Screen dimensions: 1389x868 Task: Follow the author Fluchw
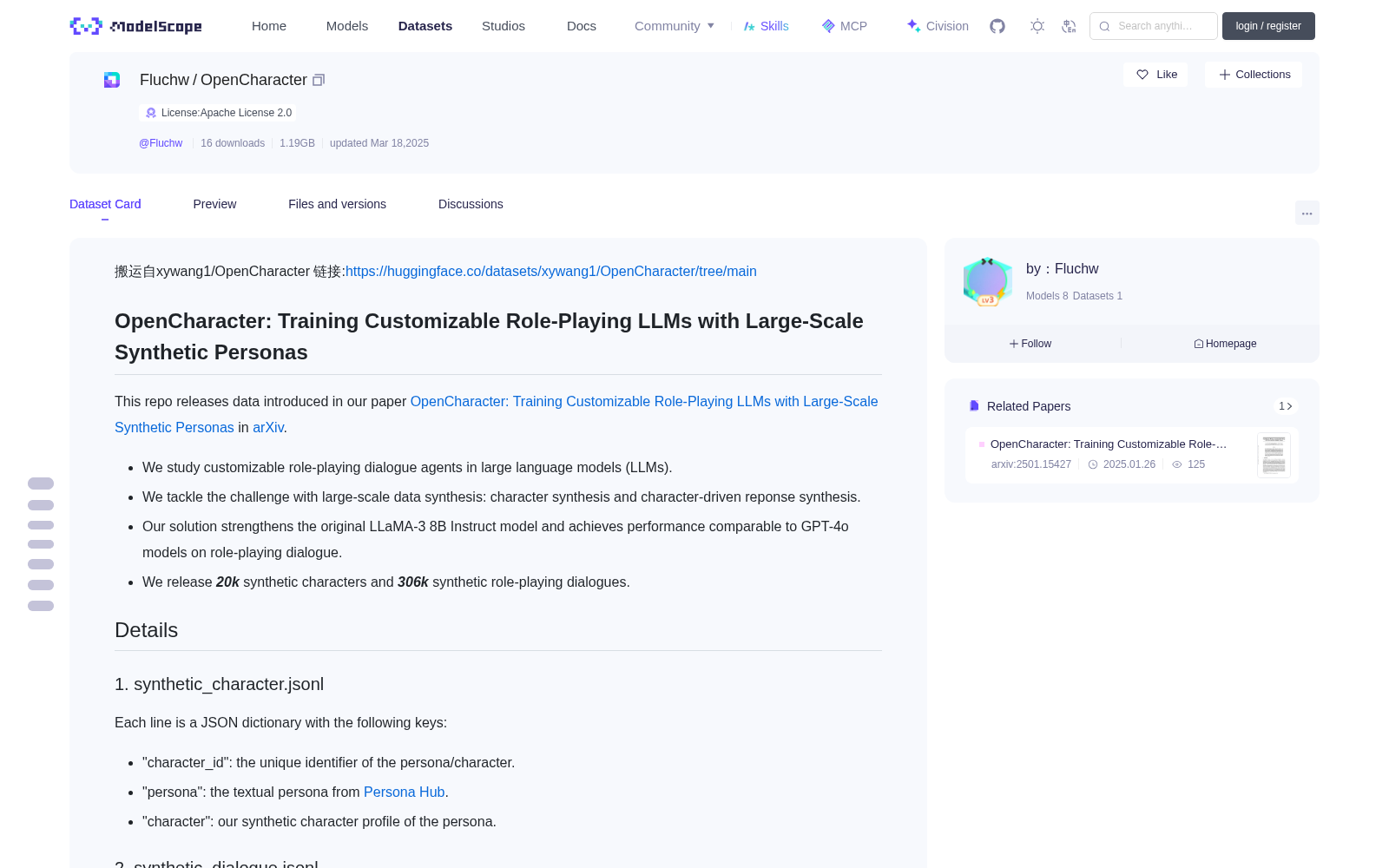[x=1030, y=344]
